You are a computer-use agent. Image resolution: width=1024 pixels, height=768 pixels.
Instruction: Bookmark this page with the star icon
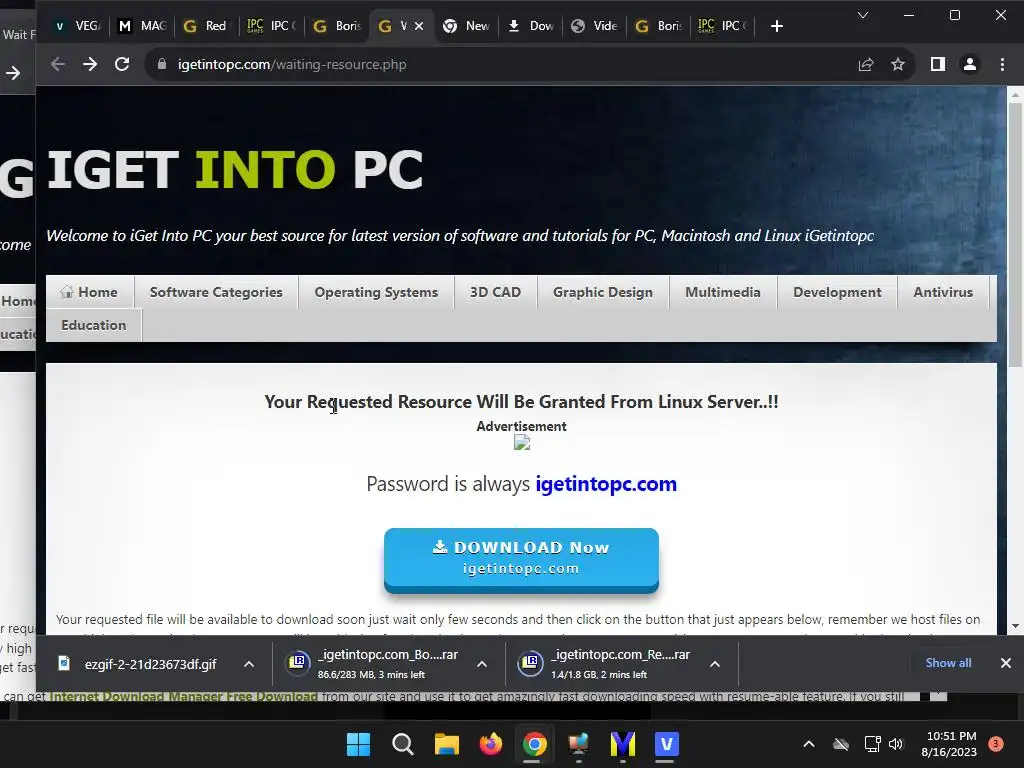[898, 64]
